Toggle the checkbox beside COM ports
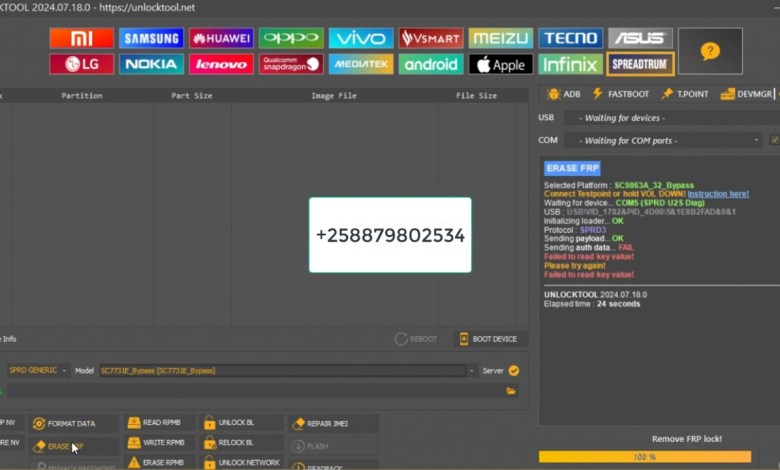Viewport: 780px width, 470px height. [x=774, y=140]
